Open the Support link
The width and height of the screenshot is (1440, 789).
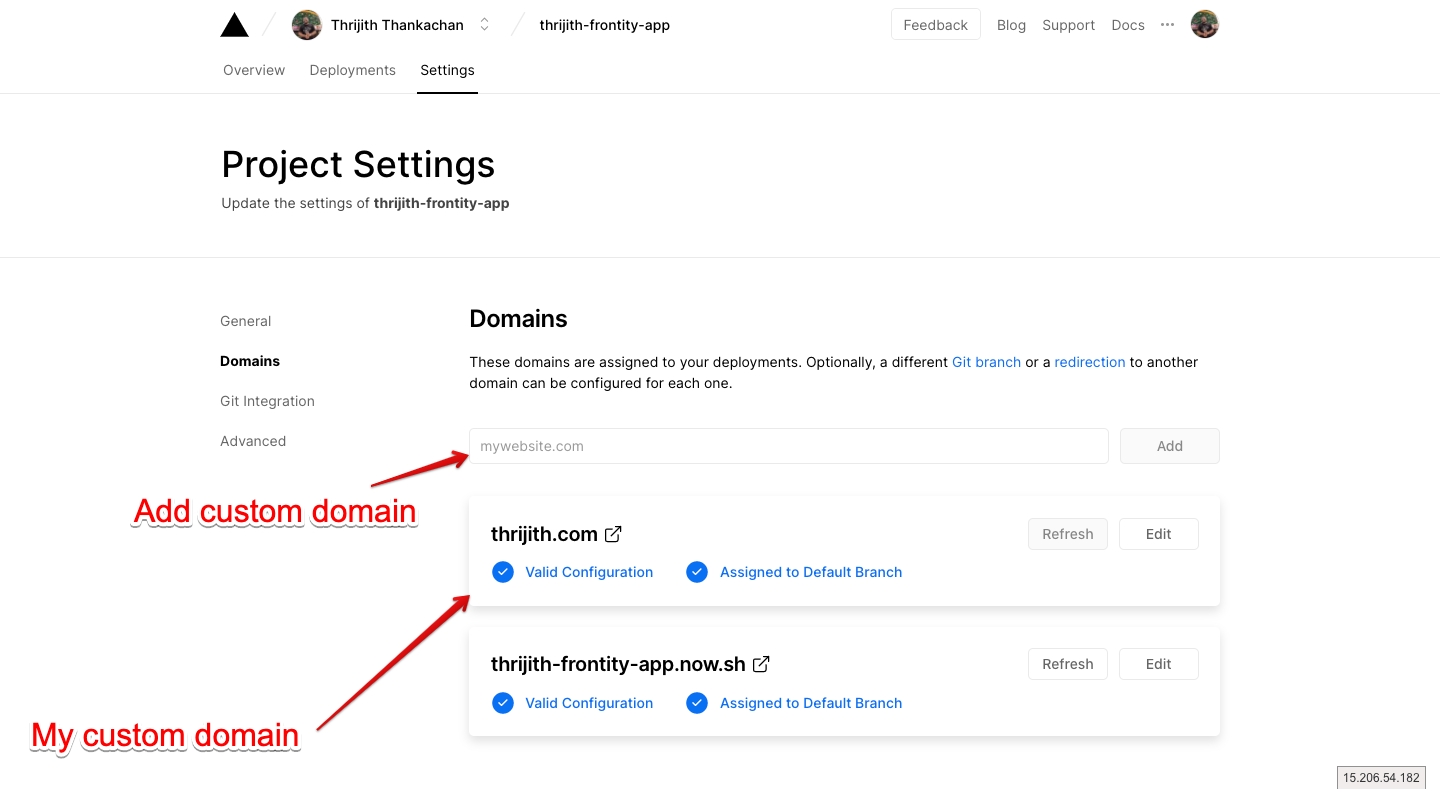1068,25
